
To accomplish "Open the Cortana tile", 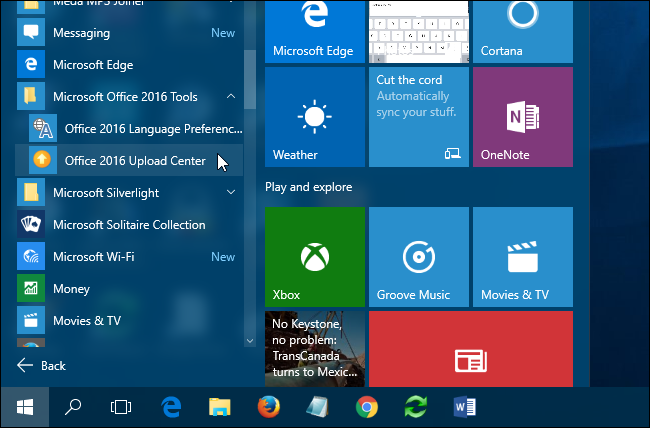I will 523,32.
